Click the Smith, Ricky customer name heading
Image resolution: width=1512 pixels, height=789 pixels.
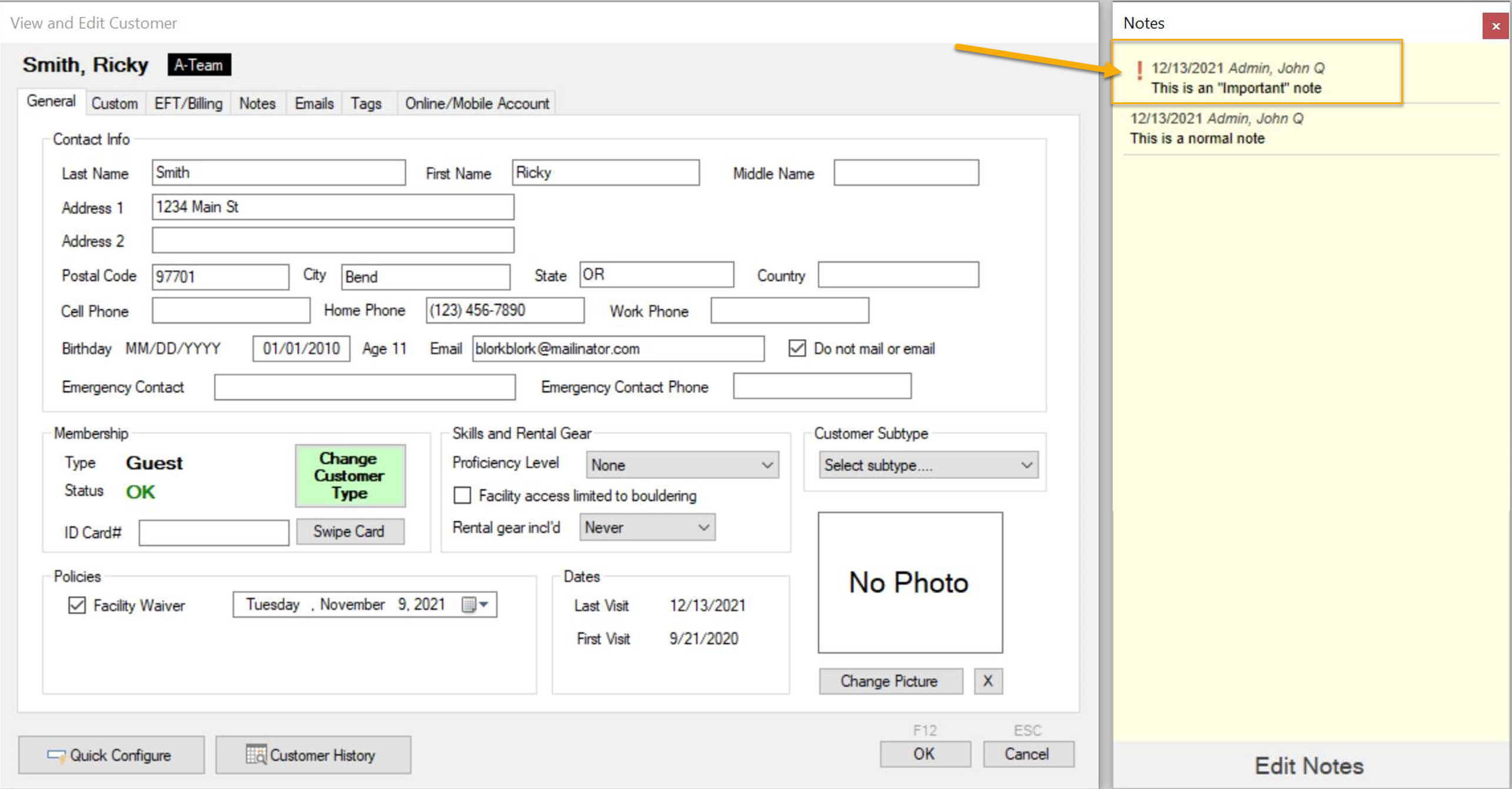click(85, 65)
